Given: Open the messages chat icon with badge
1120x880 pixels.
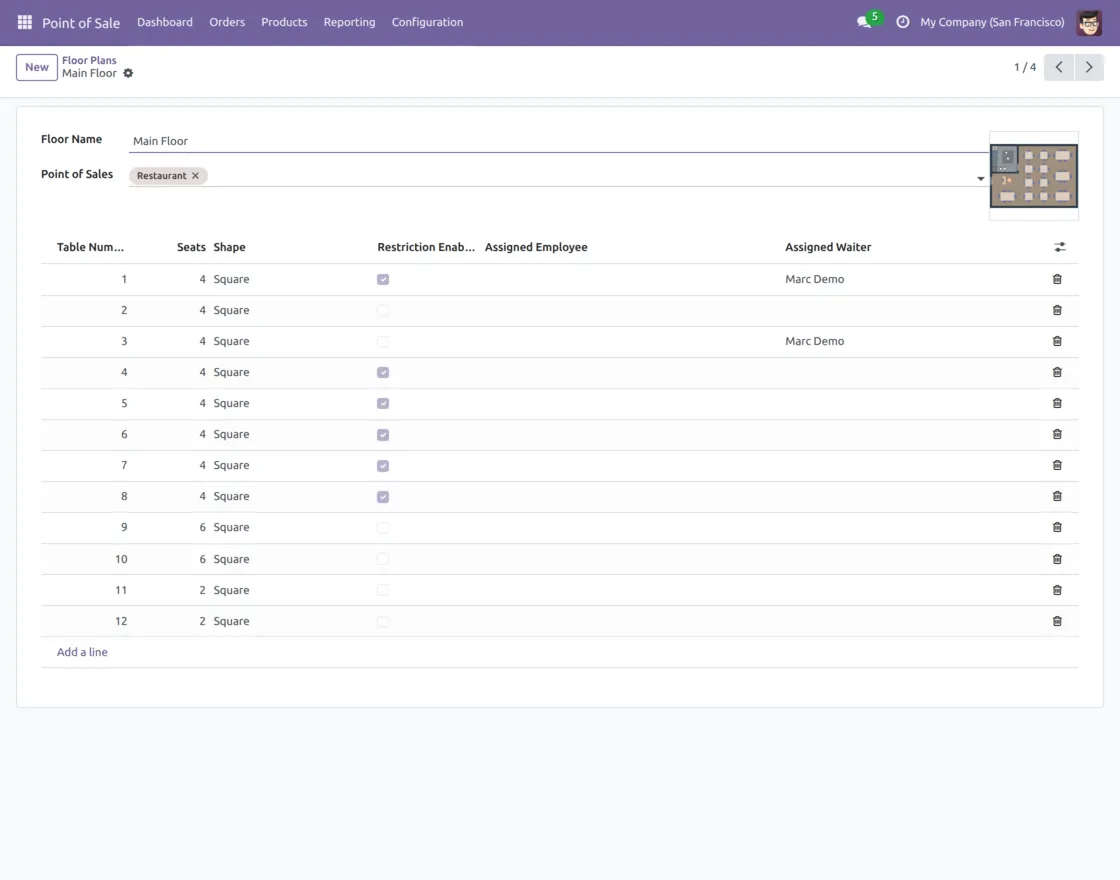Looking at the screenshot, I should click(865, 22).
